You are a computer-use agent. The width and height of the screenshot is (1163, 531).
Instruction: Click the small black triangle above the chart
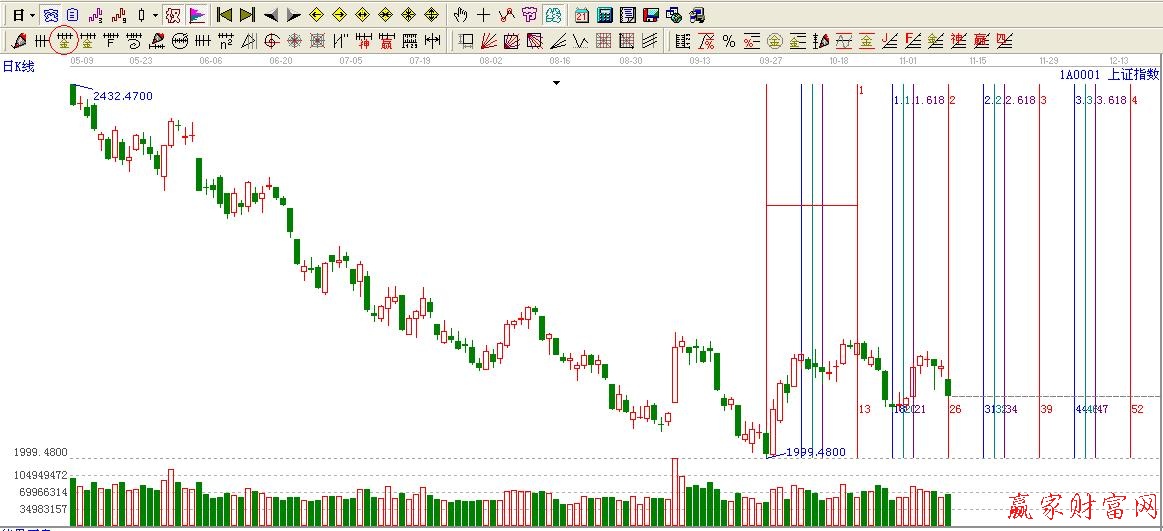[x=557, y=83]
